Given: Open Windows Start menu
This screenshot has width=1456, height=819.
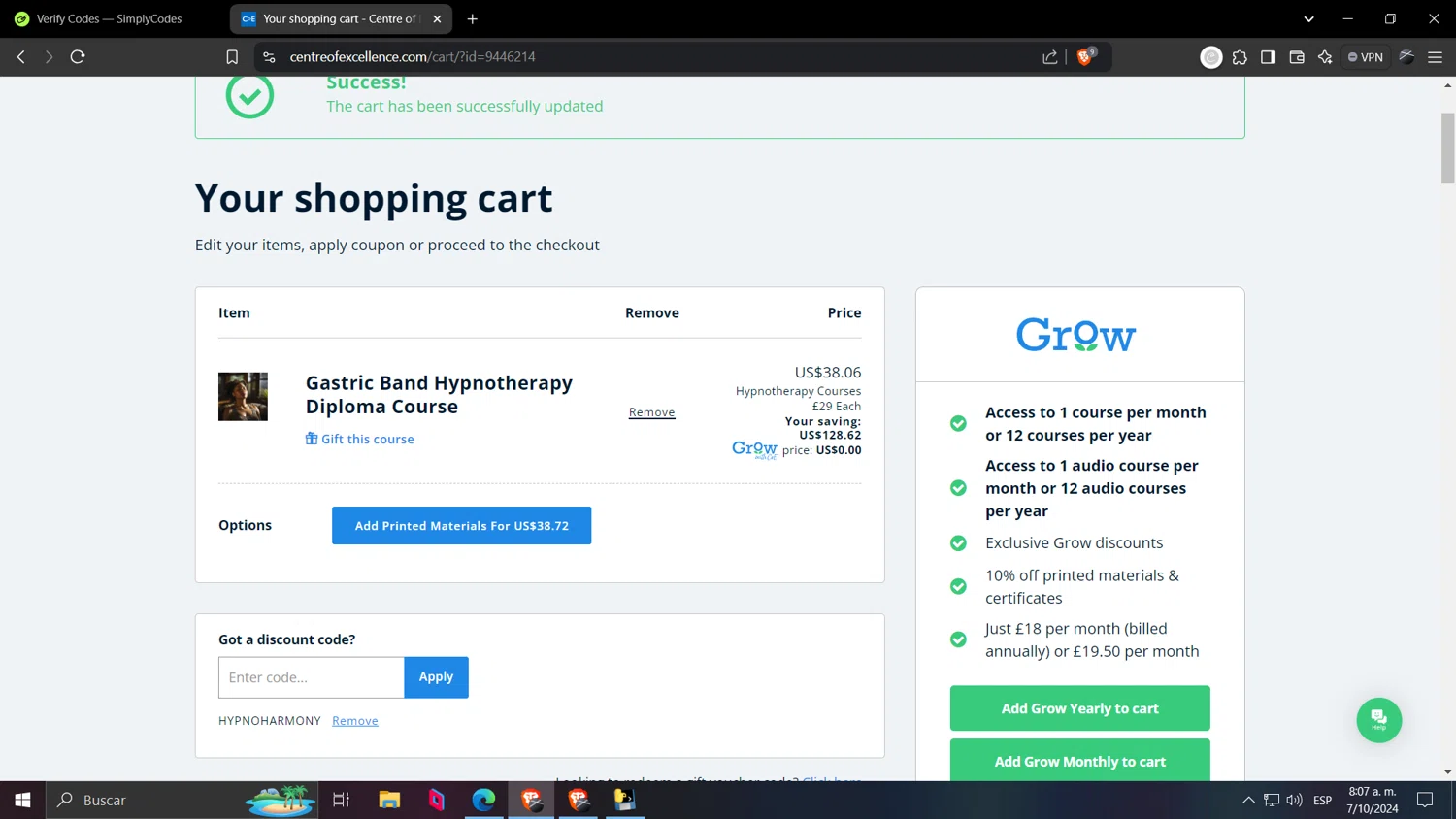Looking at the screenshot, I should (x=22, y=800).
